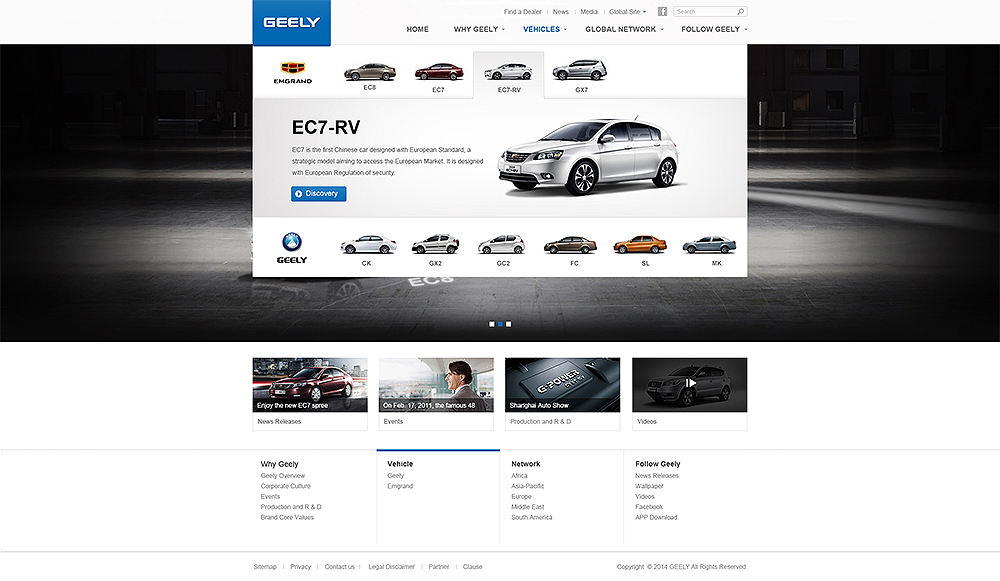Expand the FOLLOW GEELY menu
The image size is (1000, 581).
coord(714,29)
